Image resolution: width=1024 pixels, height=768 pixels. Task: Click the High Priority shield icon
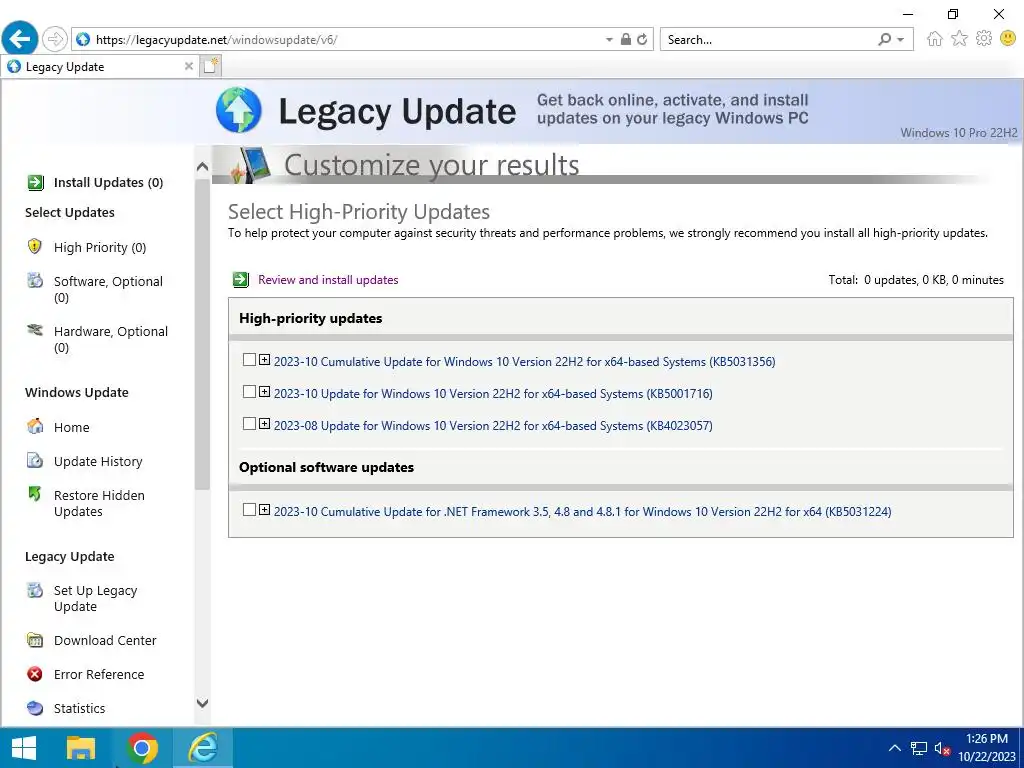(35, 246)
